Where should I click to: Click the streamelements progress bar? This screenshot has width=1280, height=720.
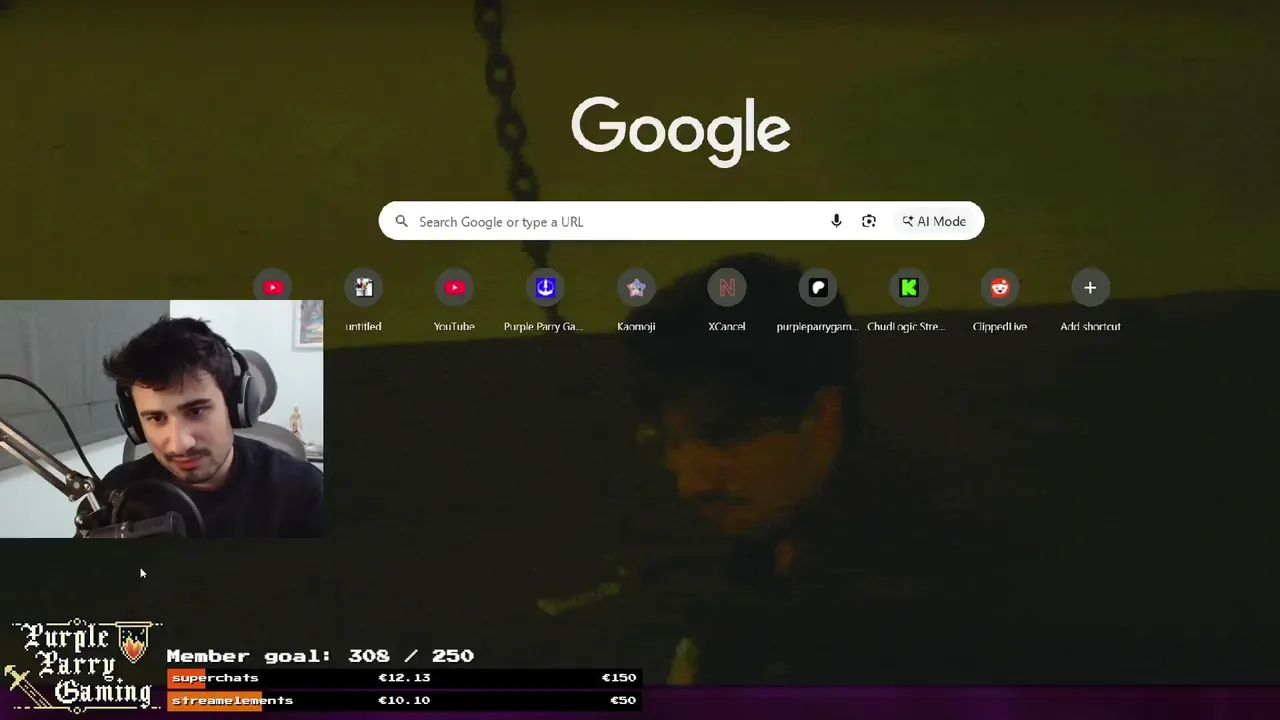403,700
